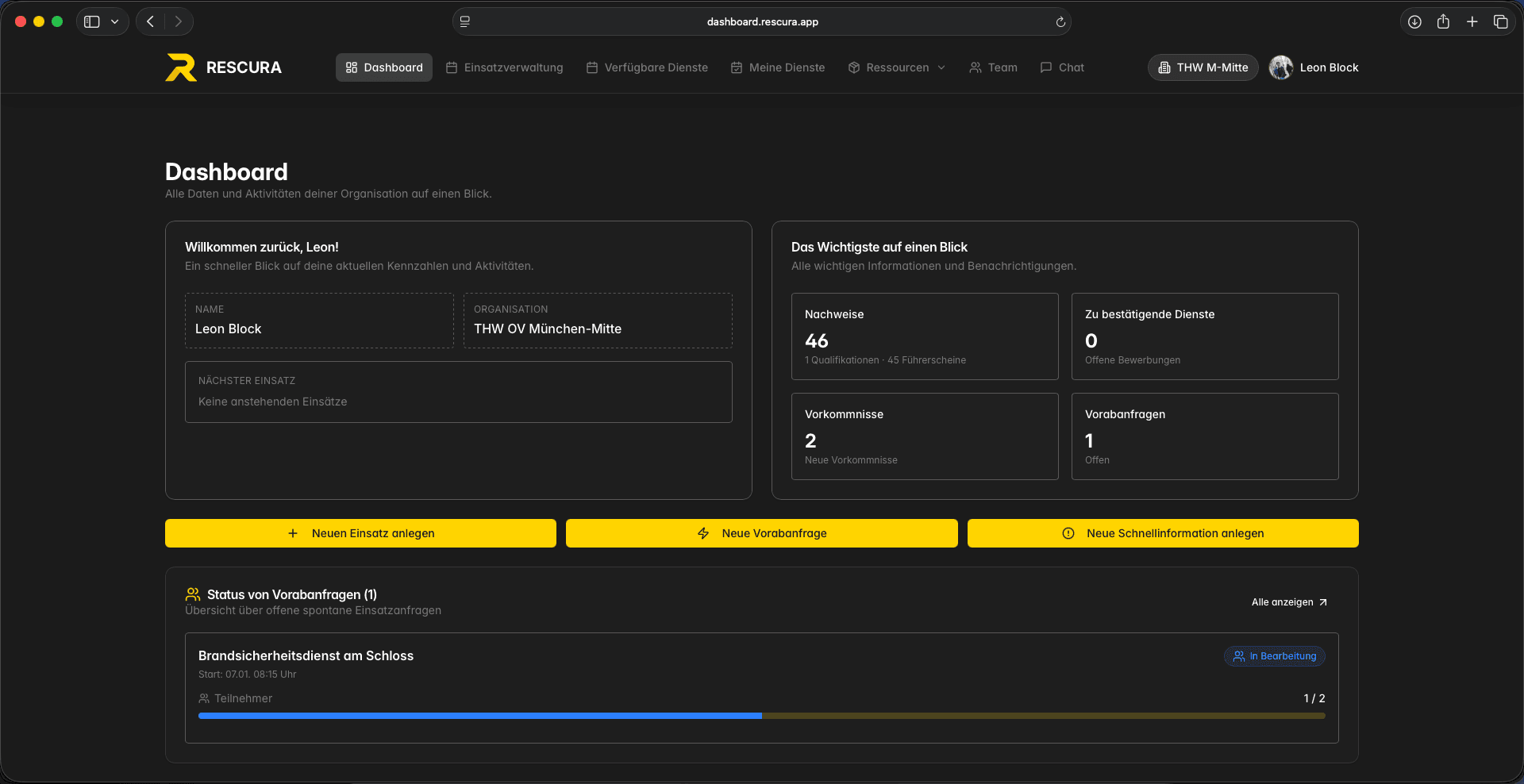Click the THW M-Mitte building icon
This screenshot has height=784, width=1524.
[1164, 67]
